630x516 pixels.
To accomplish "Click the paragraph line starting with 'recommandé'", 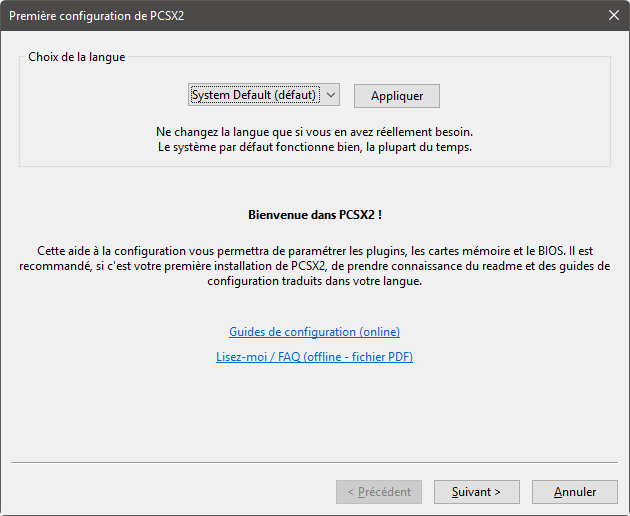I will point(314,265).
